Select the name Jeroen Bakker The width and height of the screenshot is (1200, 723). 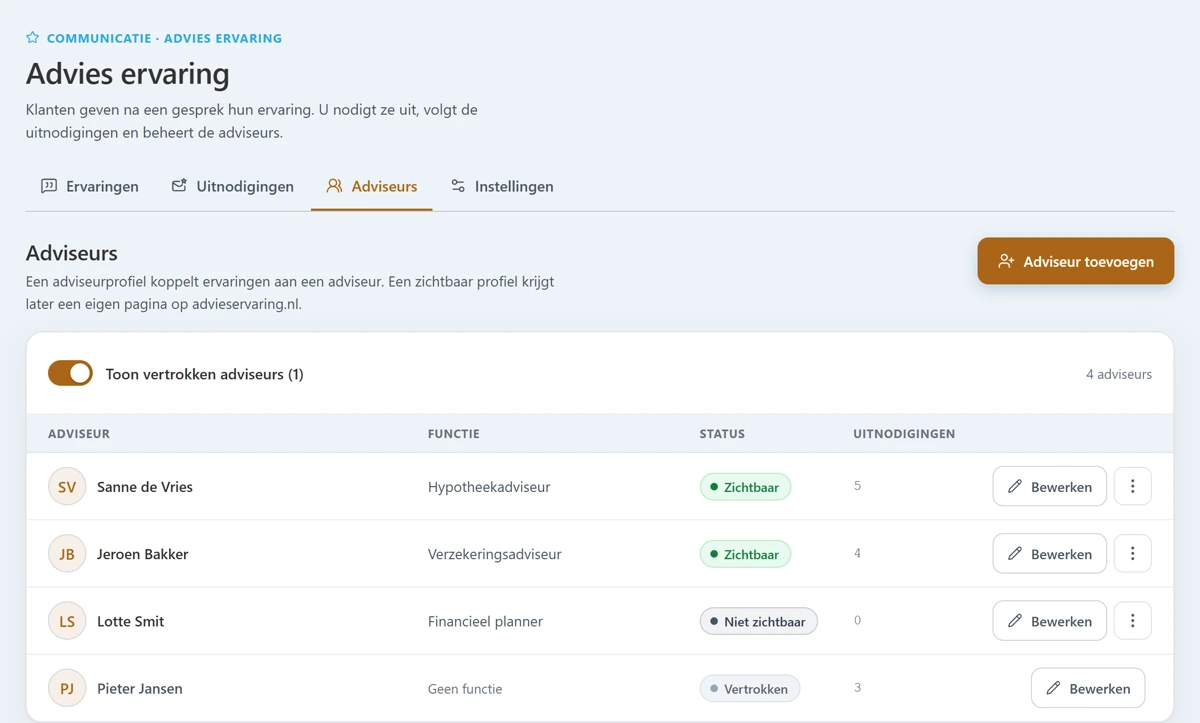tap(143, 554)
